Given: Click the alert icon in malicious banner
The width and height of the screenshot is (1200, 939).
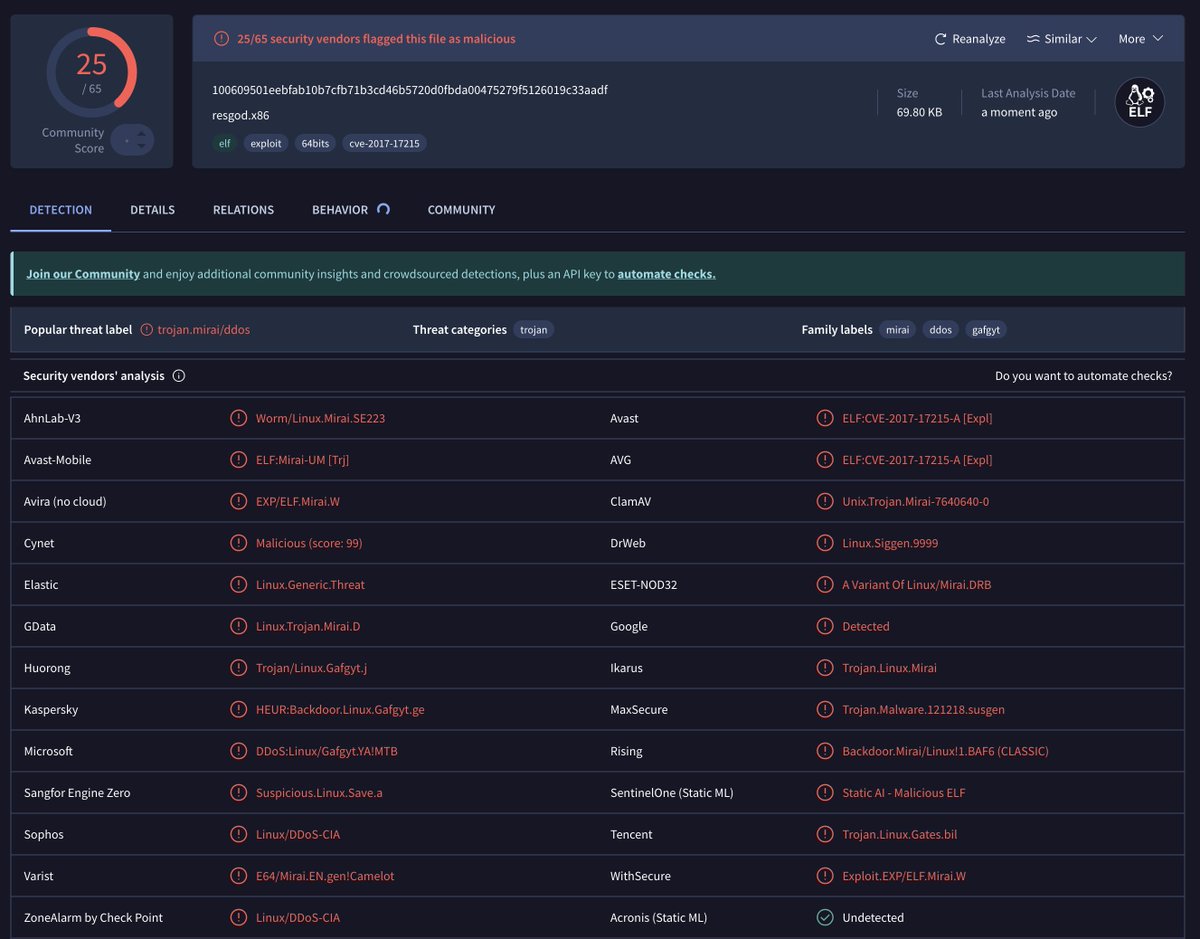Looking at the screenshot, I should click(x=221, y=39).
